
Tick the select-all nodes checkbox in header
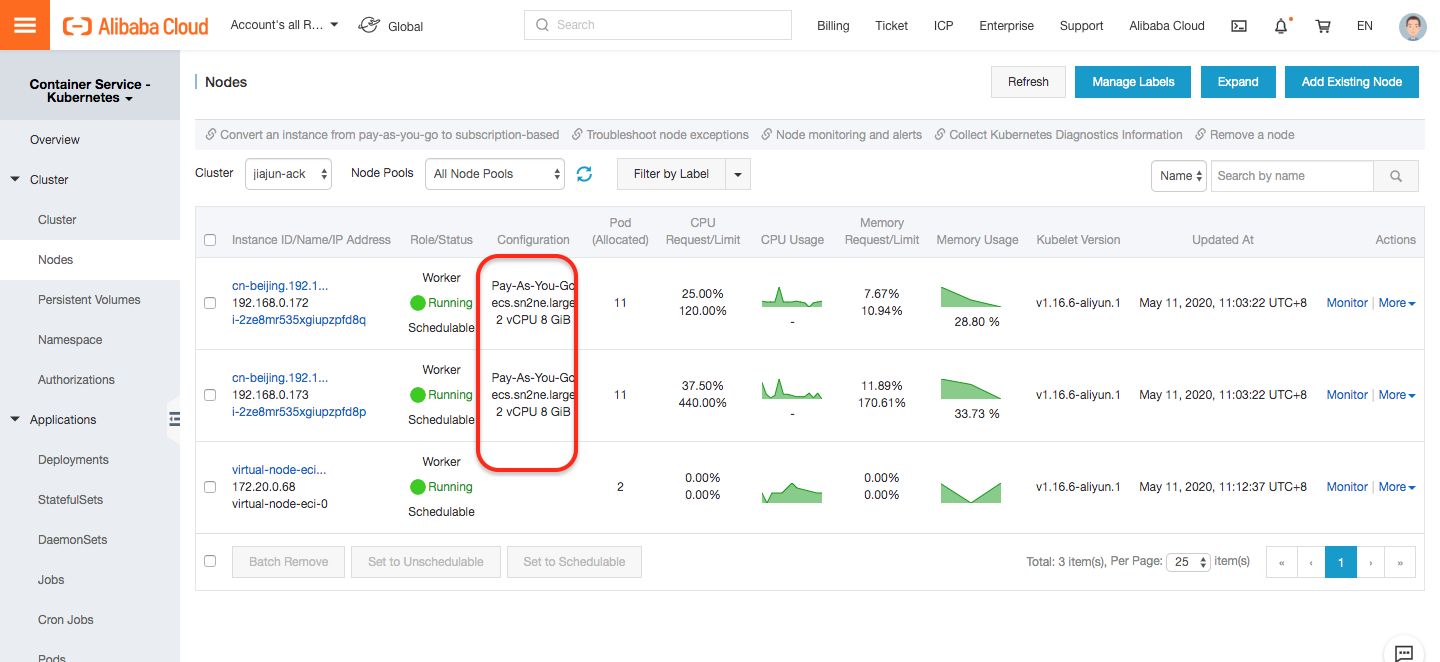[210, 240]
